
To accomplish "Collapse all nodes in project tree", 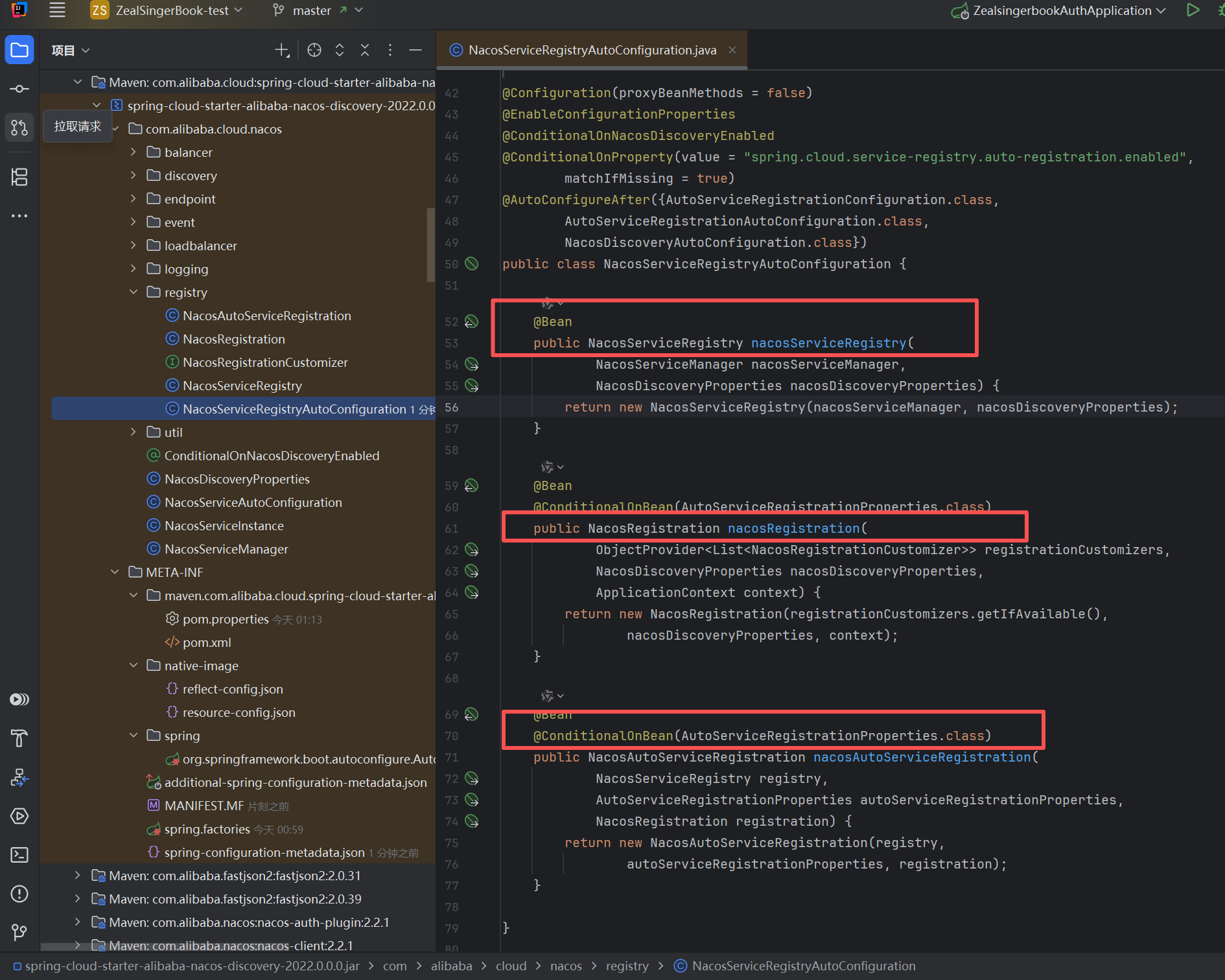I will (x=365, y=50).
